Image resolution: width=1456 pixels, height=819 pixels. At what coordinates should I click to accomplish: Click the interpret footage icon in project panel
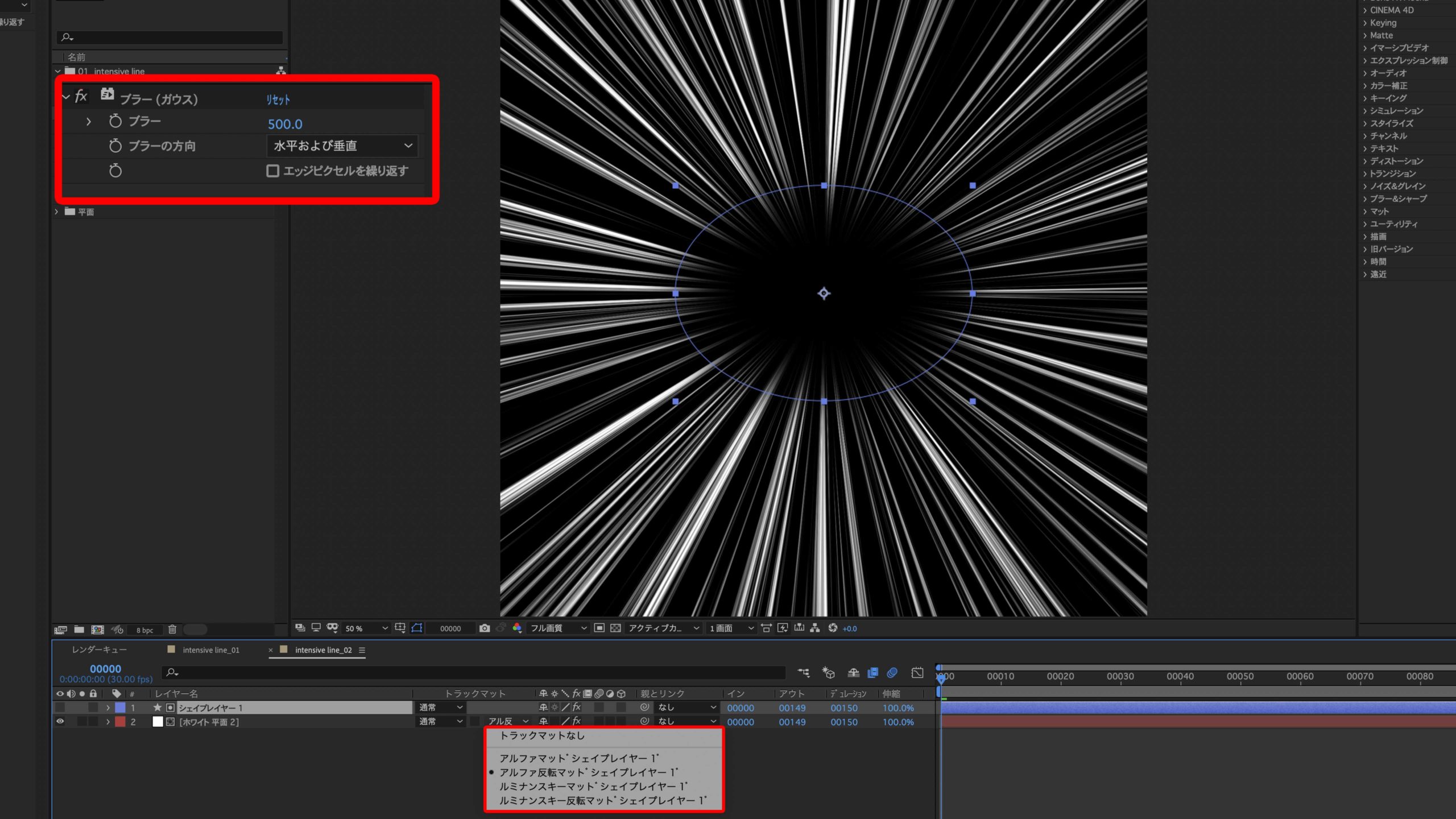click(60, 630)
